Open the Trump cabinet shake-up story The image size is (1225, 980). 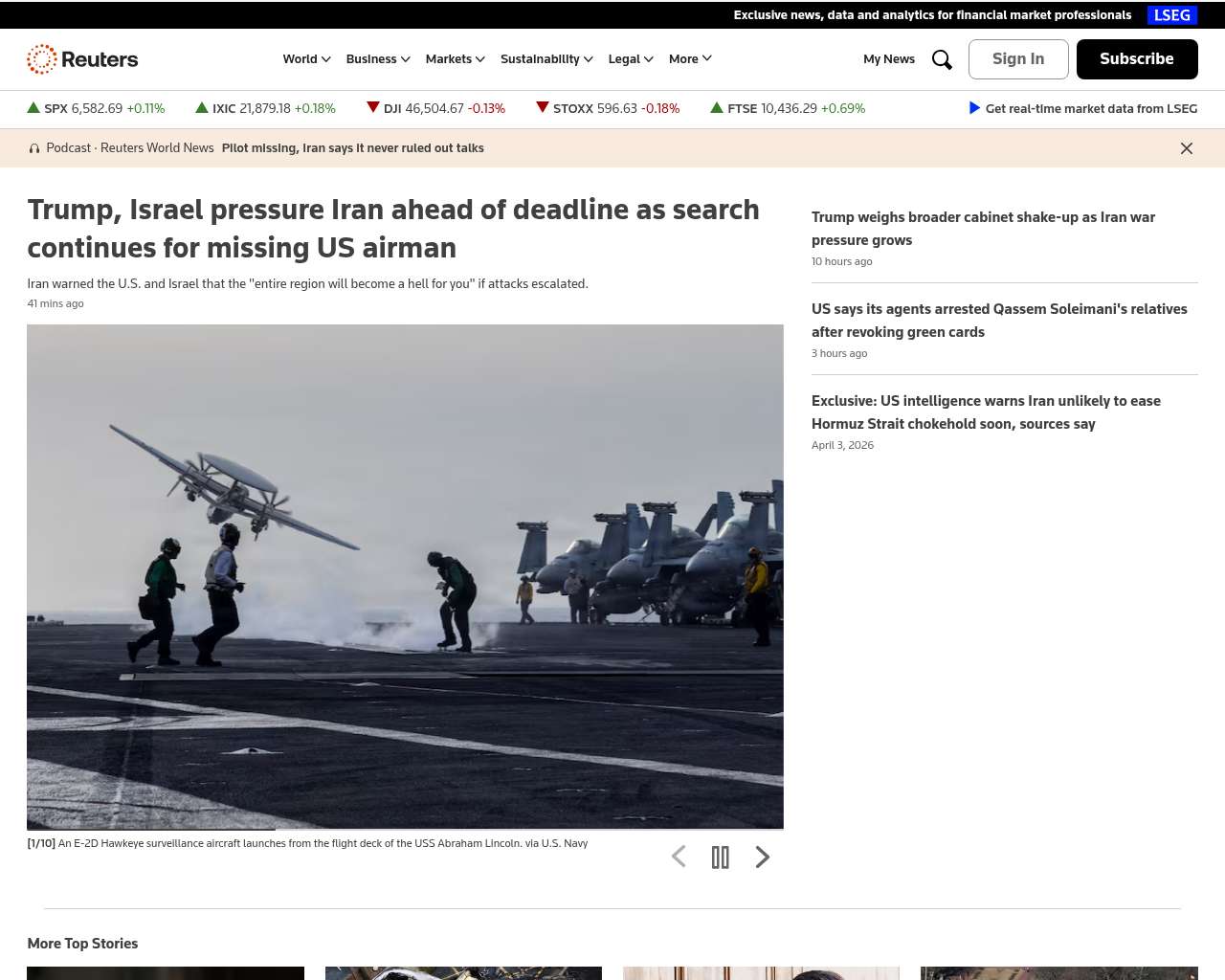click(x=983, y=229)
